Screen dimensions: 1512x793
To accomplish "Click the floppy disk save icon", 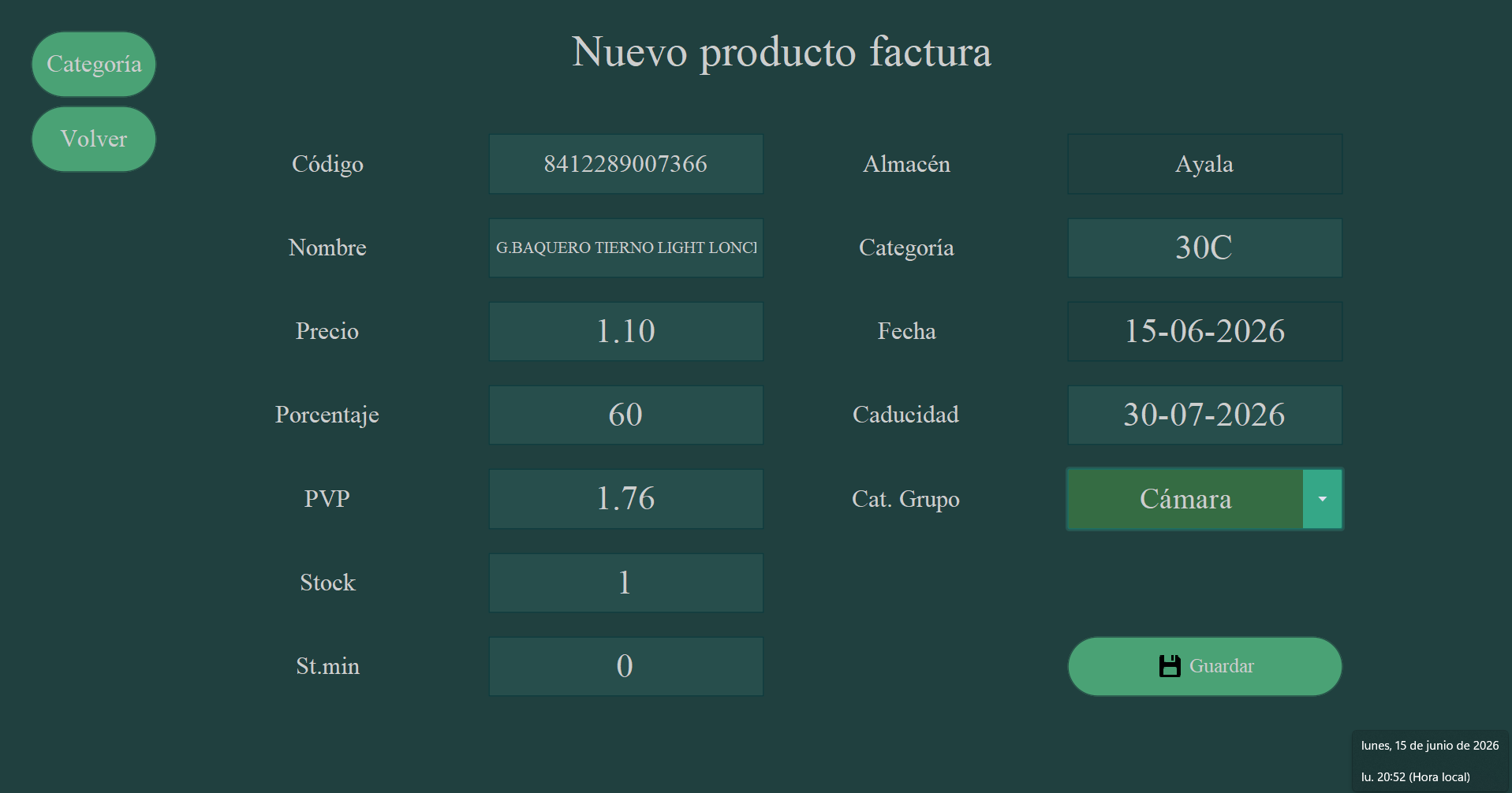I will (x=1170, y=666).
